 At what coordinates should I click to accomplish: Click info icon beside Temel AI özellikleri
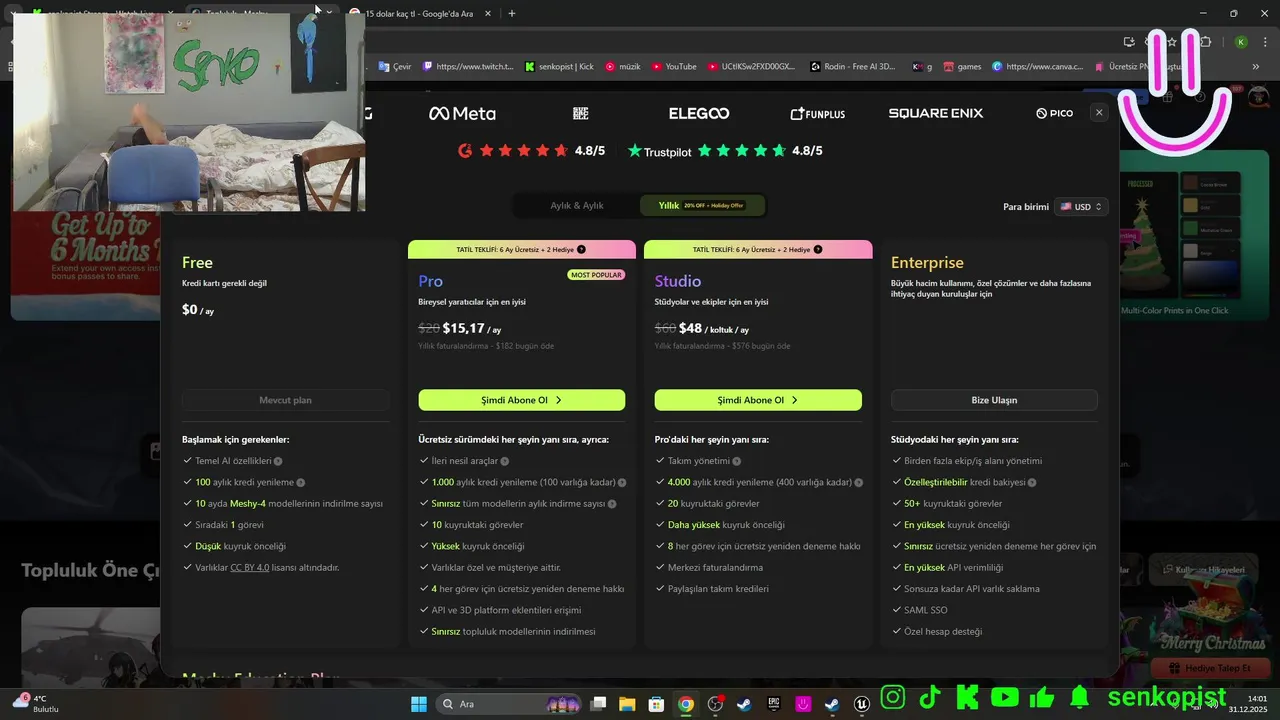coord(278,461)
